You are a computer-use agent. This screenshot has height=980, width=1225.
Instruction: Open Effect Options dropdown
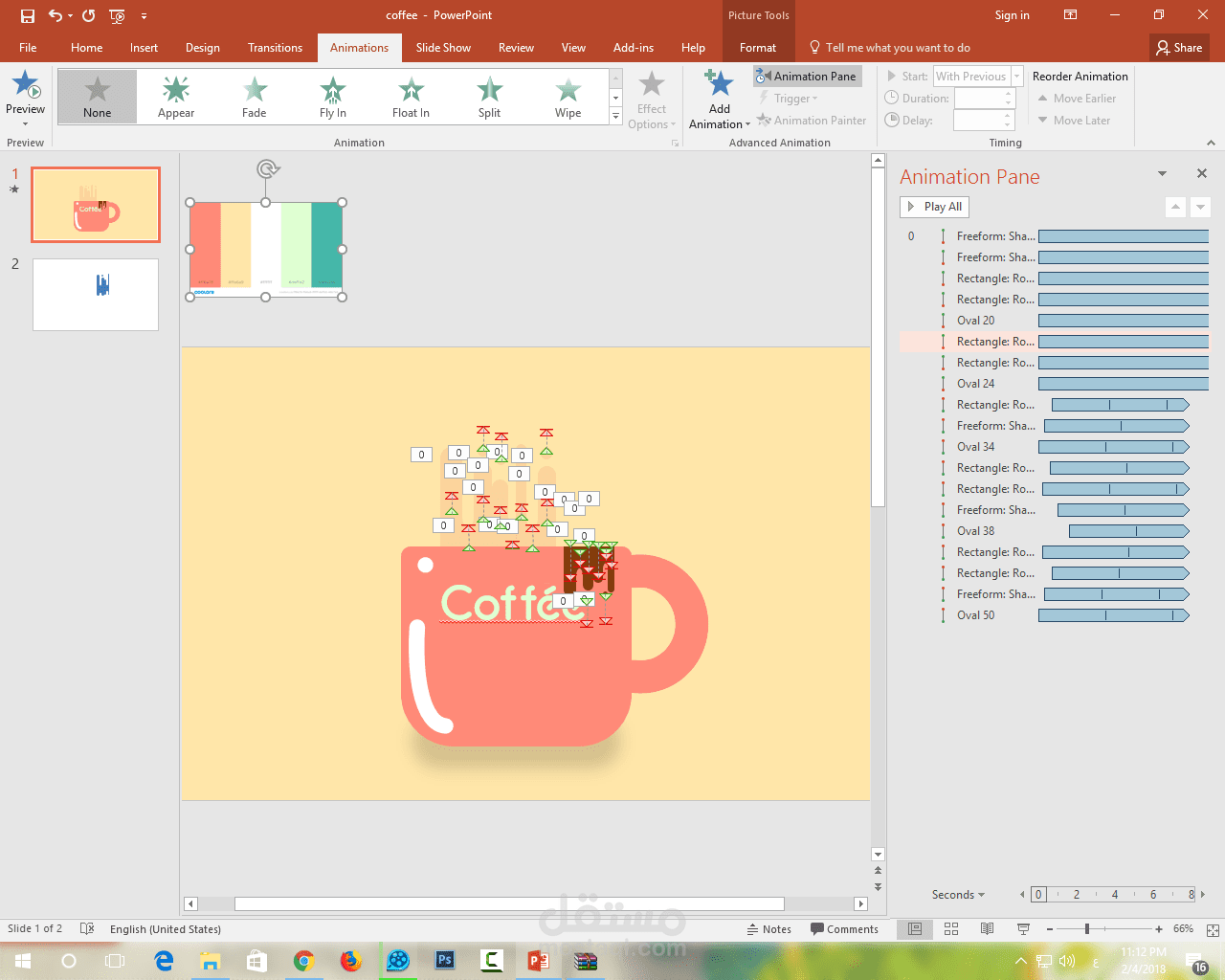click(x=652, y=100)
